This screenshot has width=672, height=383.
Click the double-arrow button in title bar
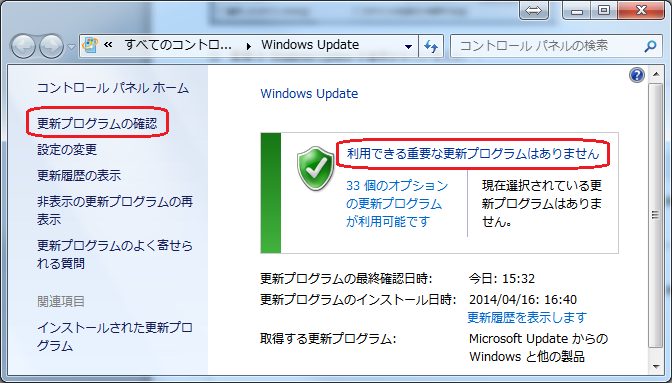534,10
